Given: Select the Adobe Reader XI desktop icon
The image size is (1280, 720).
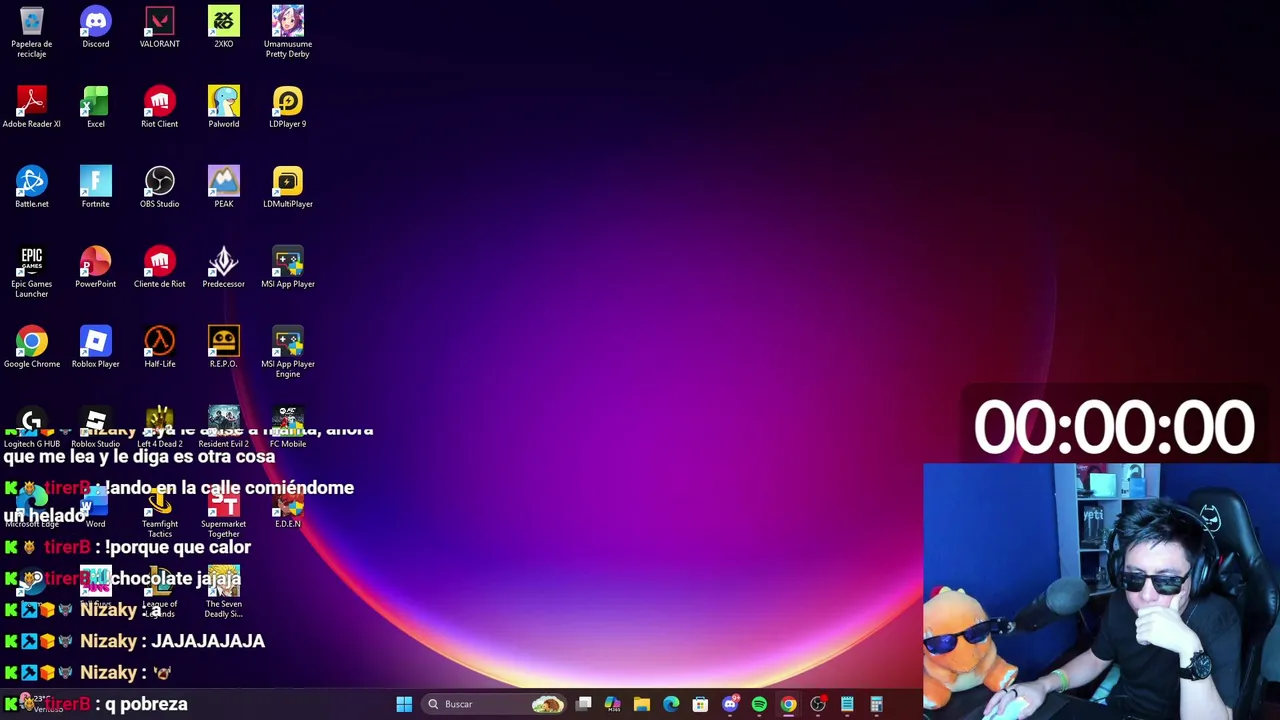Looking at the screenshot, I should (x=32, y=107).
